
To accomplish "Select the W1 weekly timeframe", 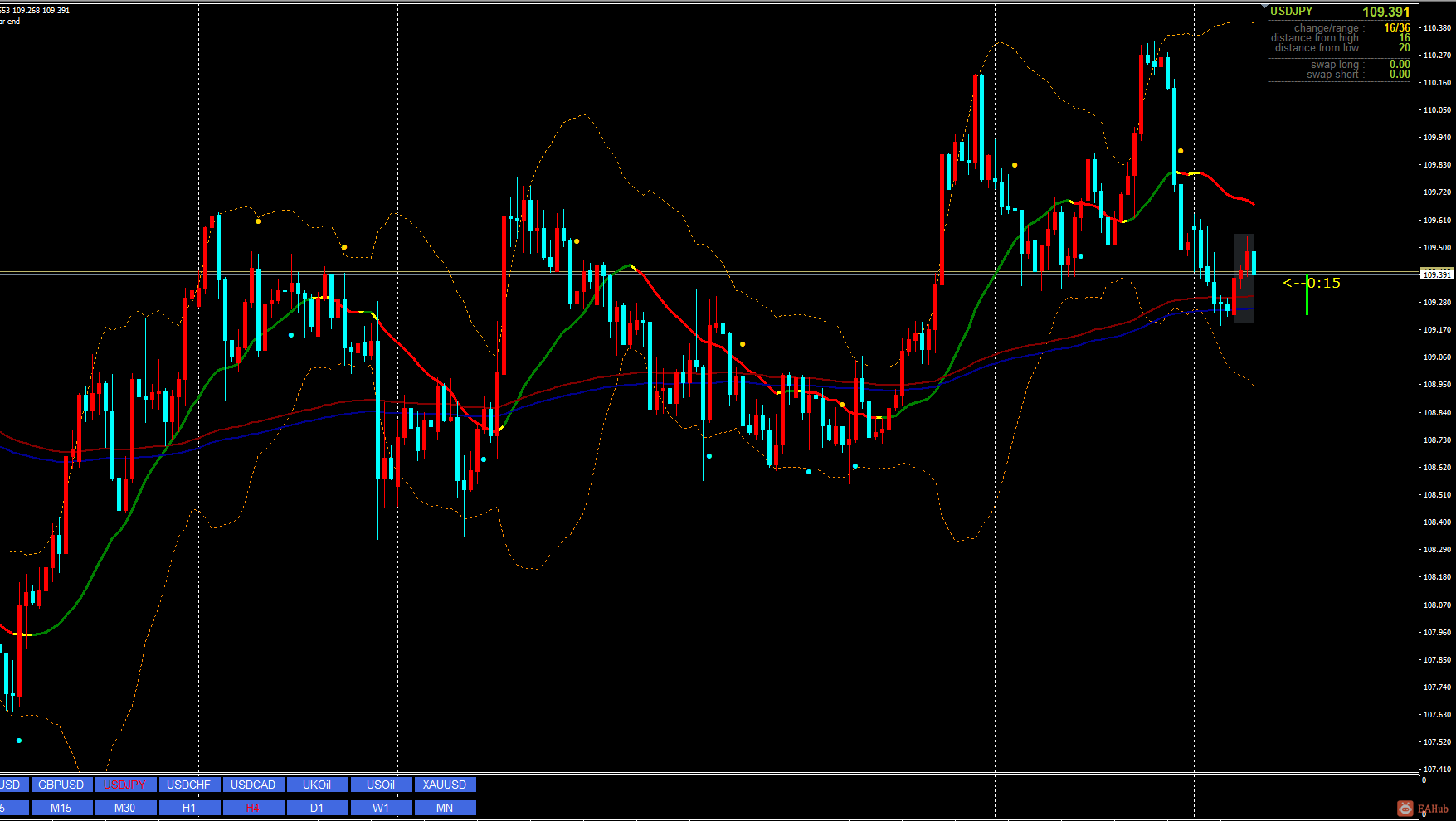I will (x=381, y=807).
